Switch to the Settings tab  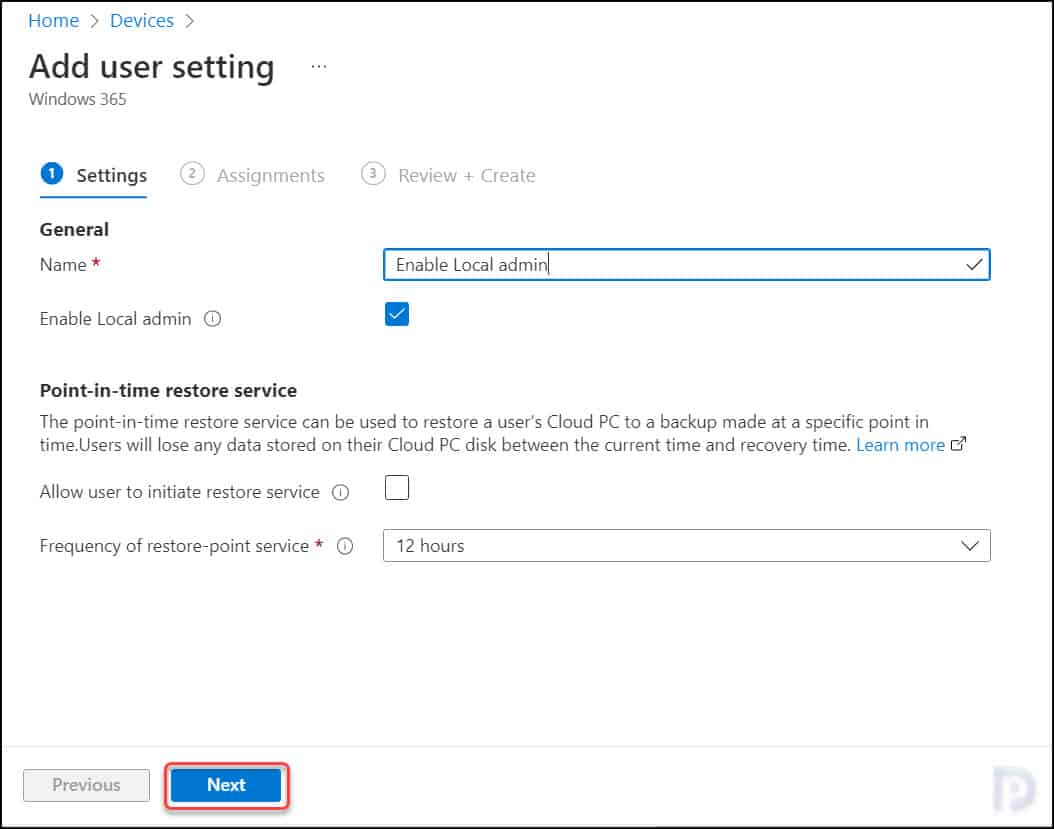tap(93, 175)
